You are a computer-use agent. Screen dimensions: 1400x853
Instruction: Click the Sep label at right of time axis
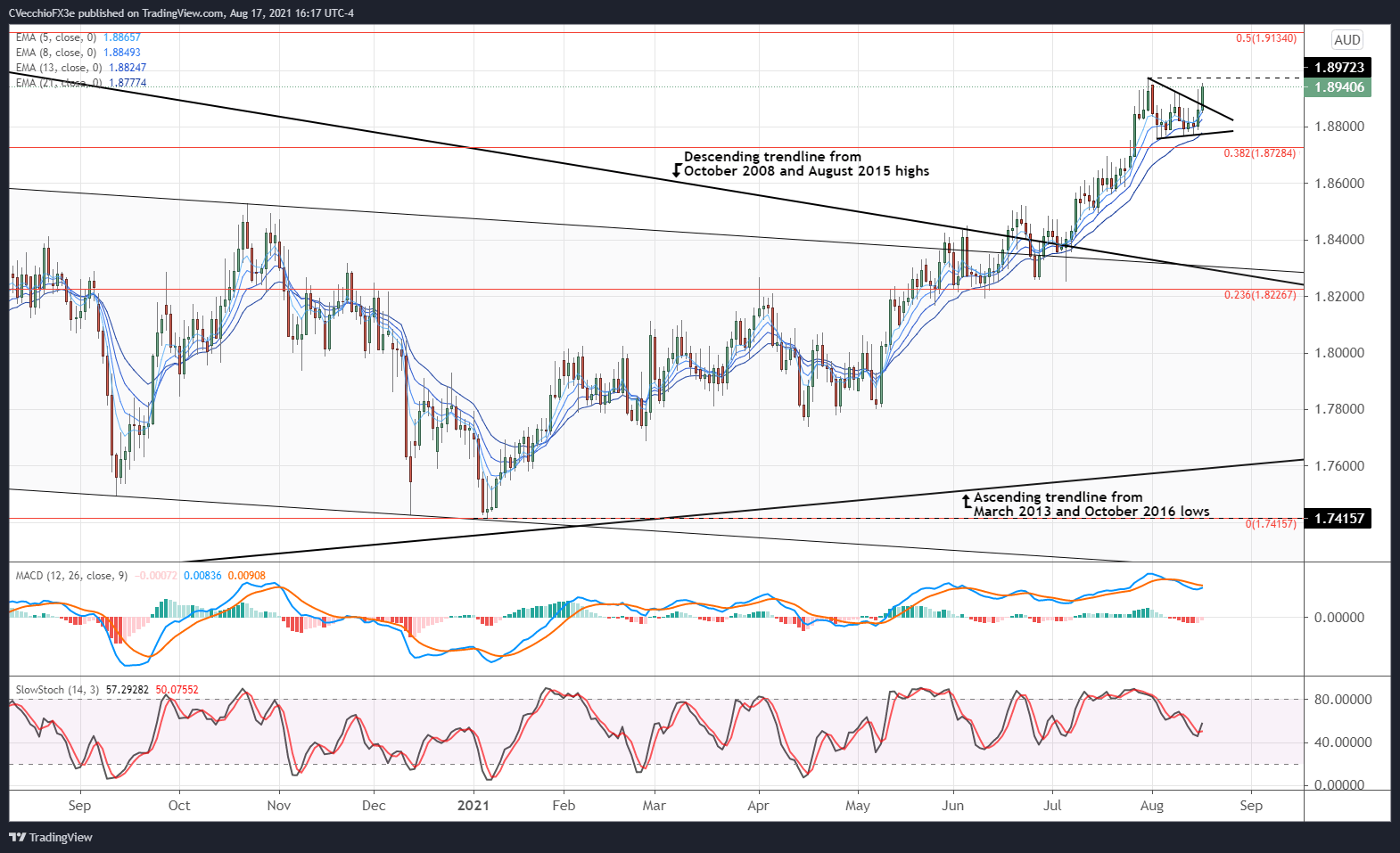1251,806
